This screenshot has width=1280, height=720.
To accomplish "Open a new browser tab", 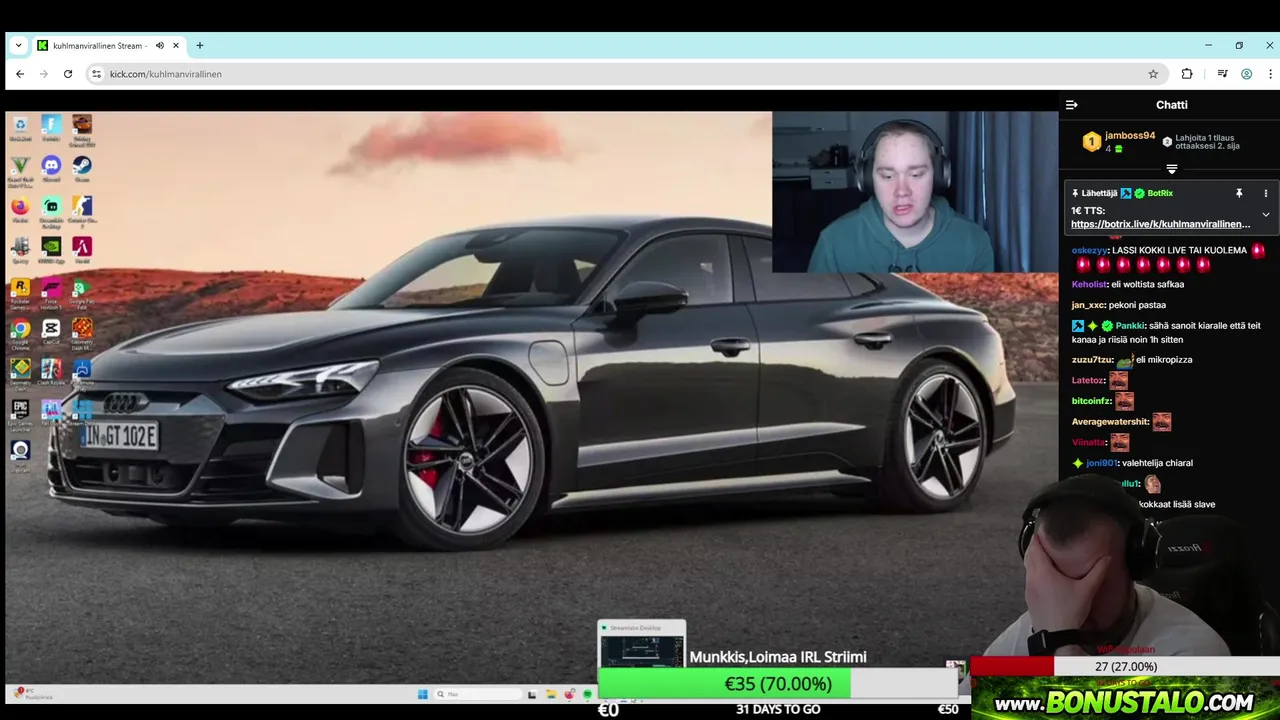I will click(x=200, y=46).
